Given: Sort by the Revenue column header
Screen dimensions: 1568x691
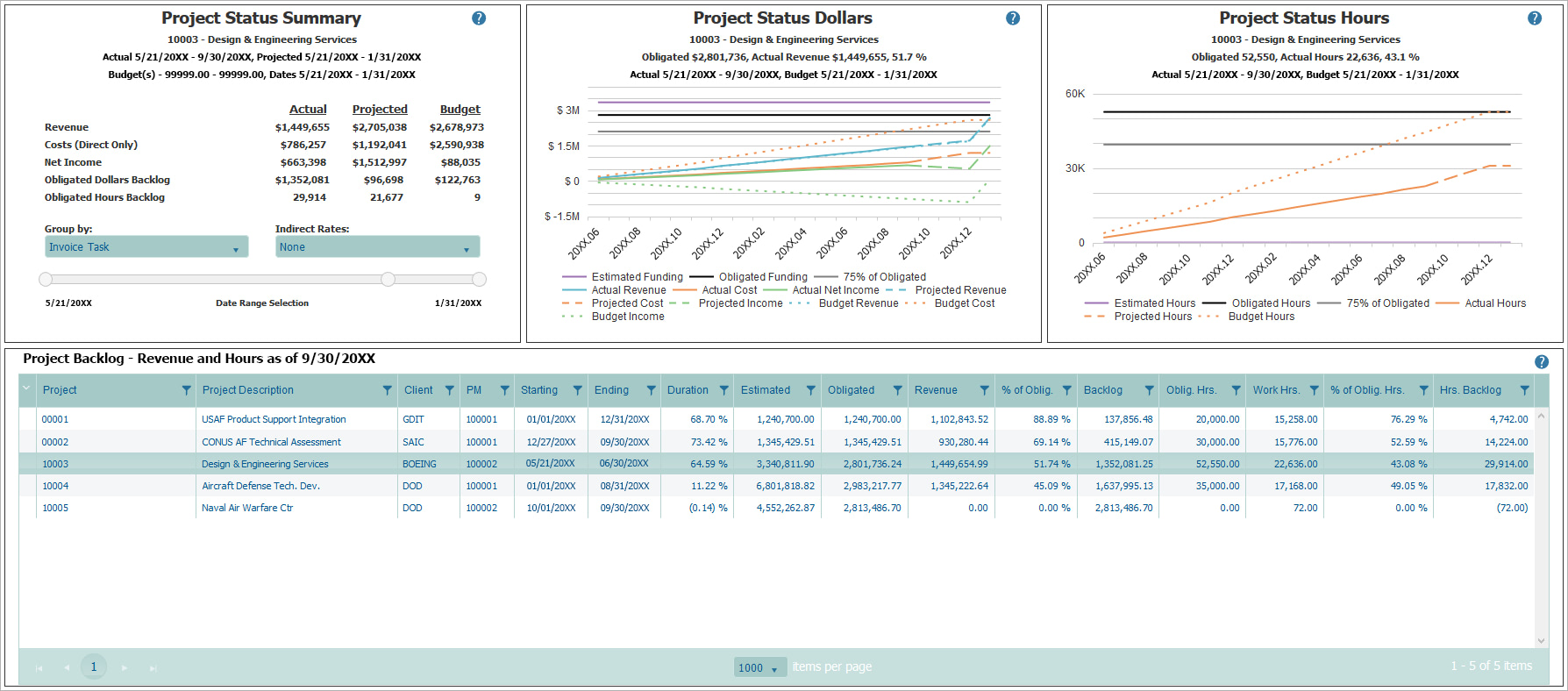Looking at the screenshot, I should [936, 390].
